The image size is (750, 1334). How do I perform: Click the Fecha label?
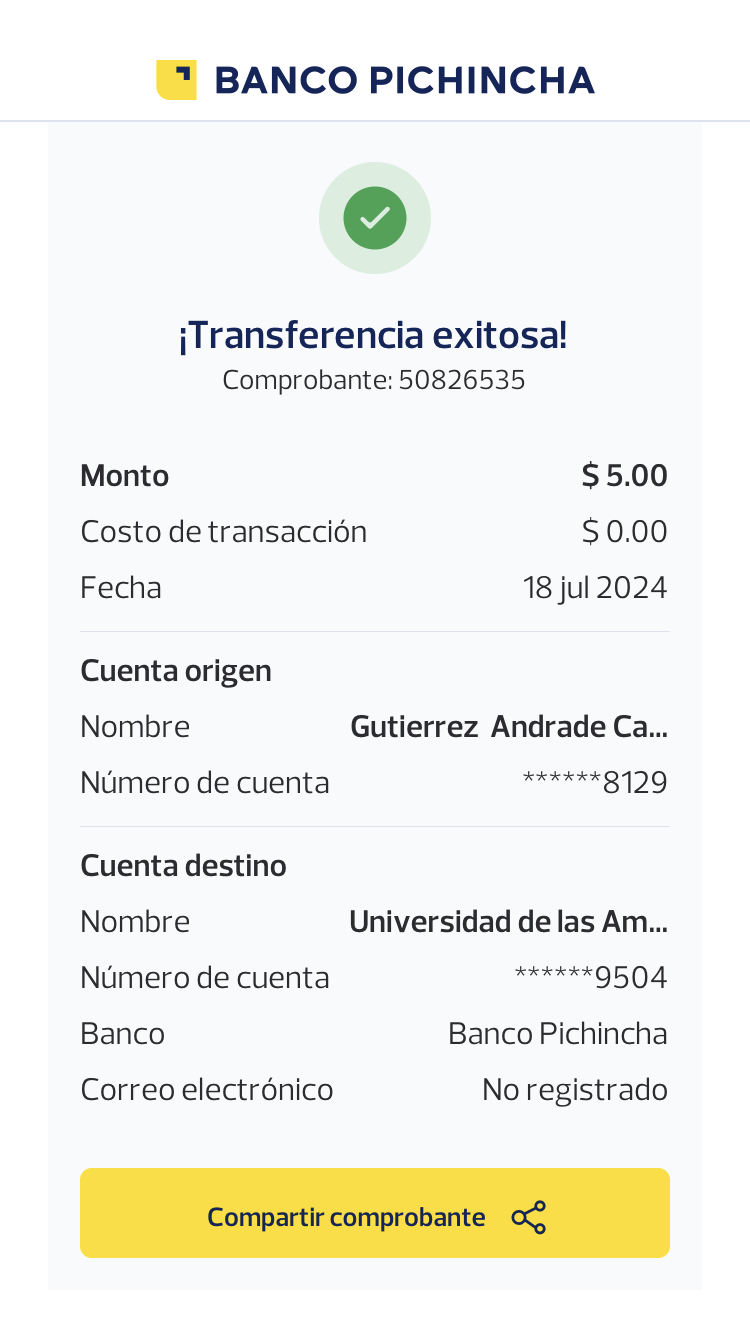coord(121,587)
